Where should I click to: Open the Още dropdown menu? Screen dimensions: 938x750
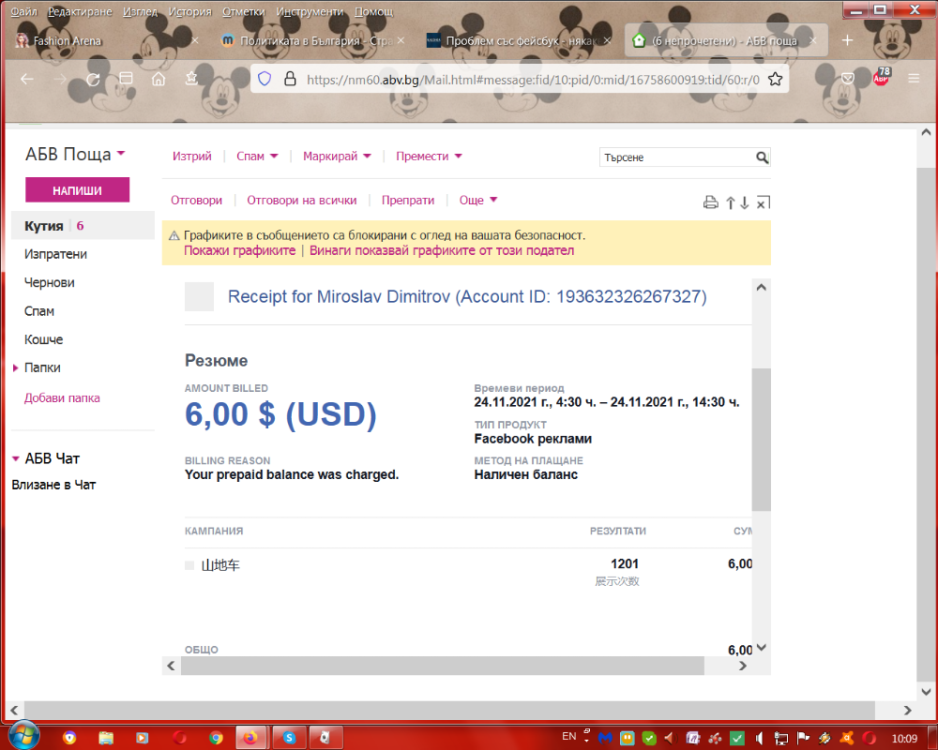pos(478,200)
